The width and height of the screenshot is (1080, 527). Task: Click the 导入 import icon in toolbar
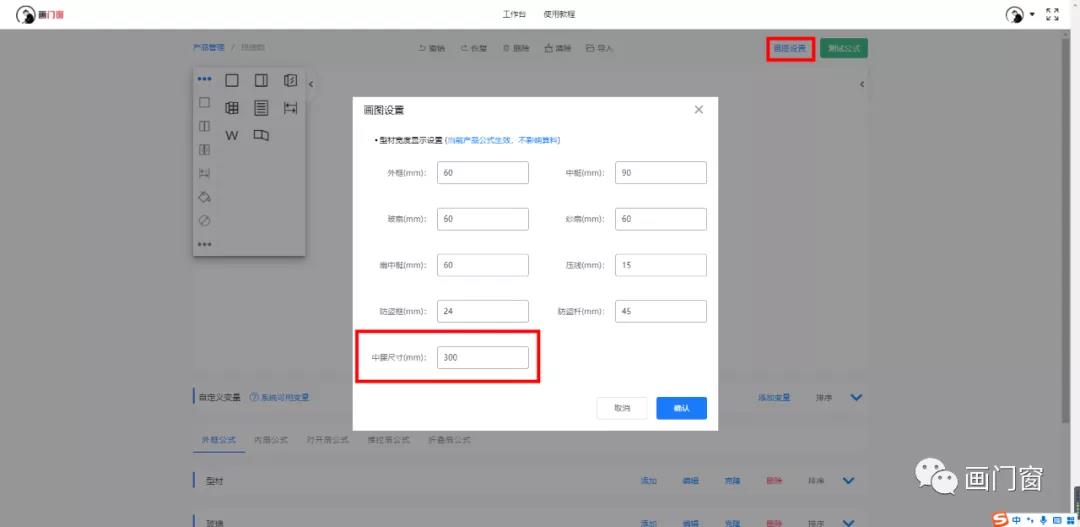click(590, 48)
